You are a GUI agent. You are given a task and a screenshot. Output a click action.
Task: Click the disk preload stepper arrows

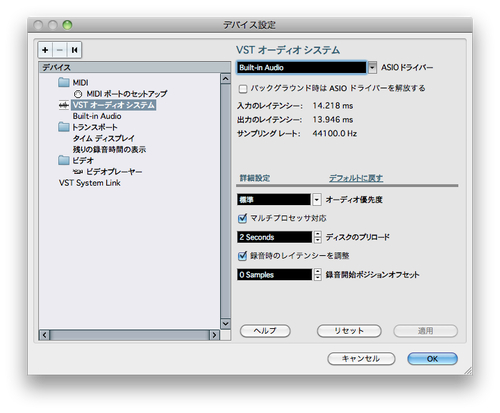pyautogui.click(x=318, y=237)
